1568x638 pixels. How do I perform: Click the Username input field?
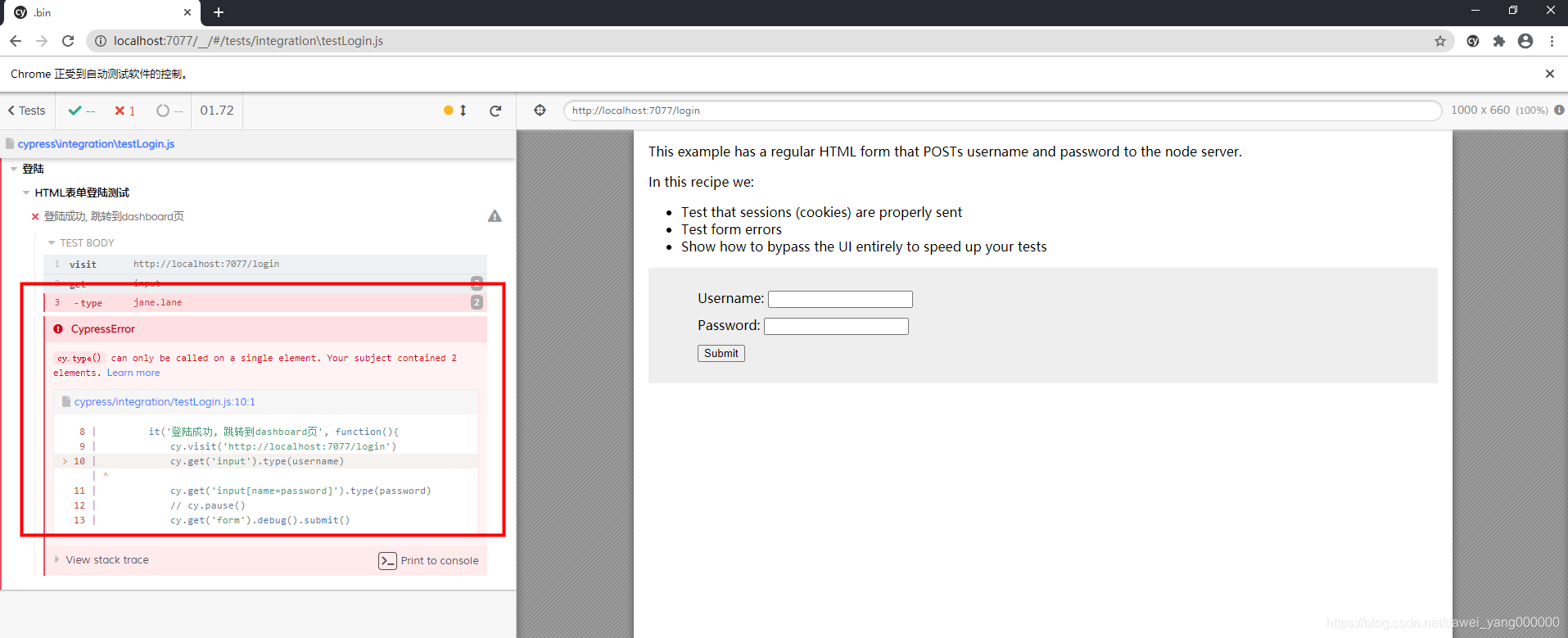click(x=840, y=300)
